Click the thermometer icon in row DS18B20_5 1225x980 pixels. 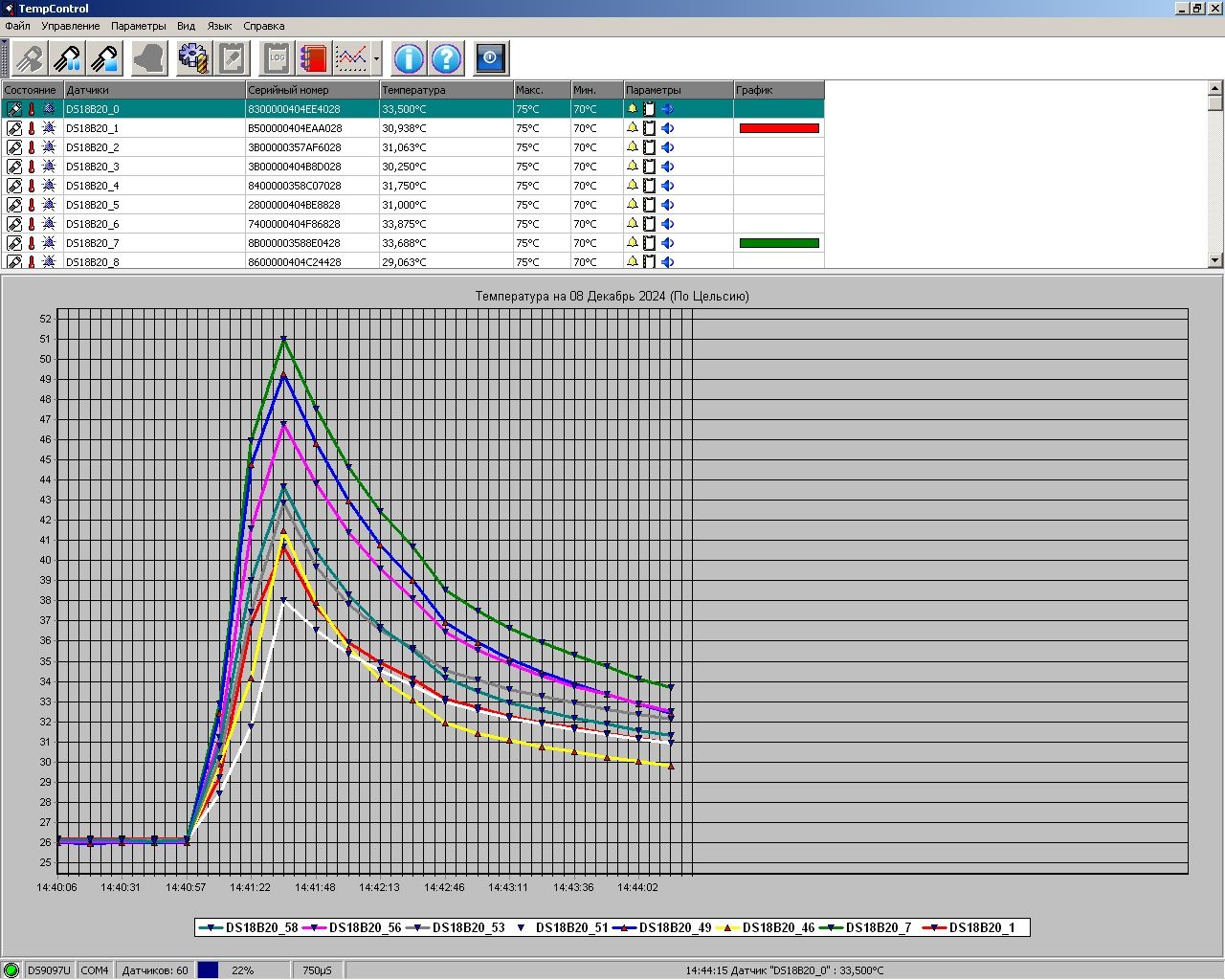click(31, 205)
